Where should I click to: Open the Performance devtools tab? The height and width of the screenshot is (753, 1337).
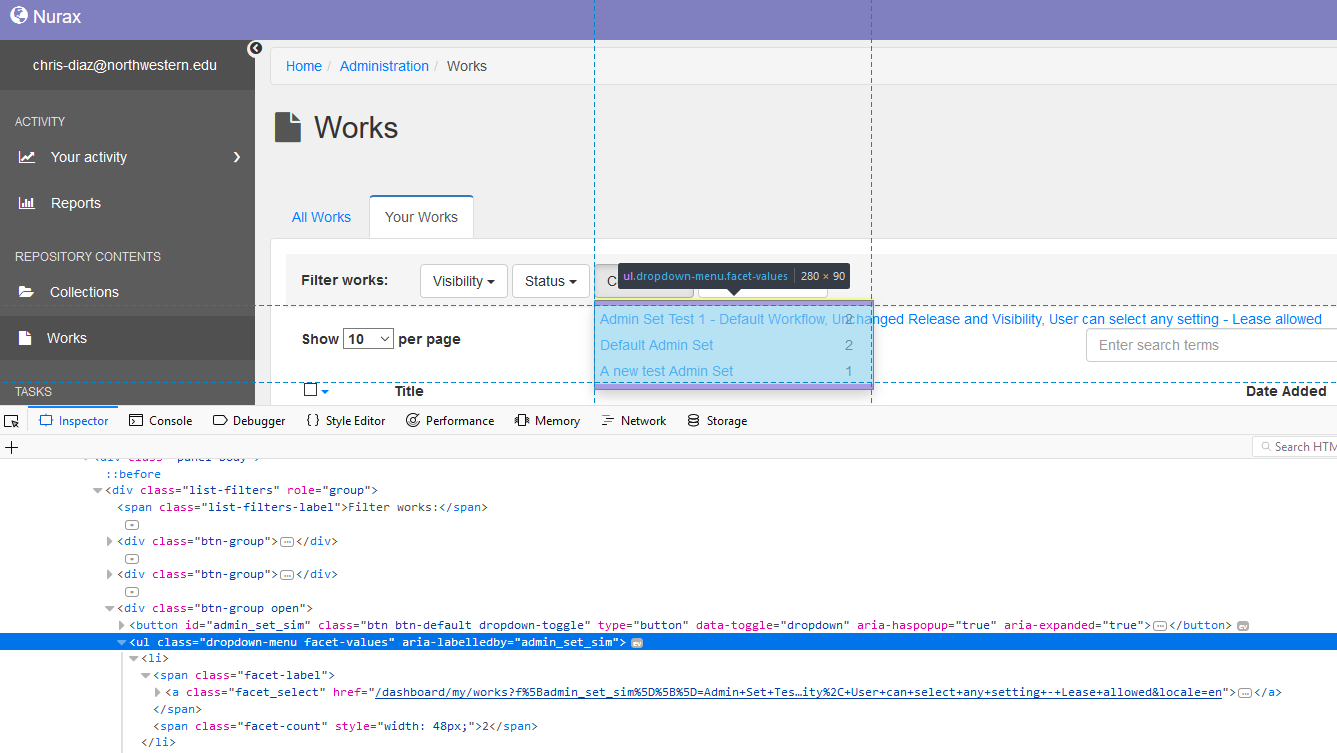(450, 421)
